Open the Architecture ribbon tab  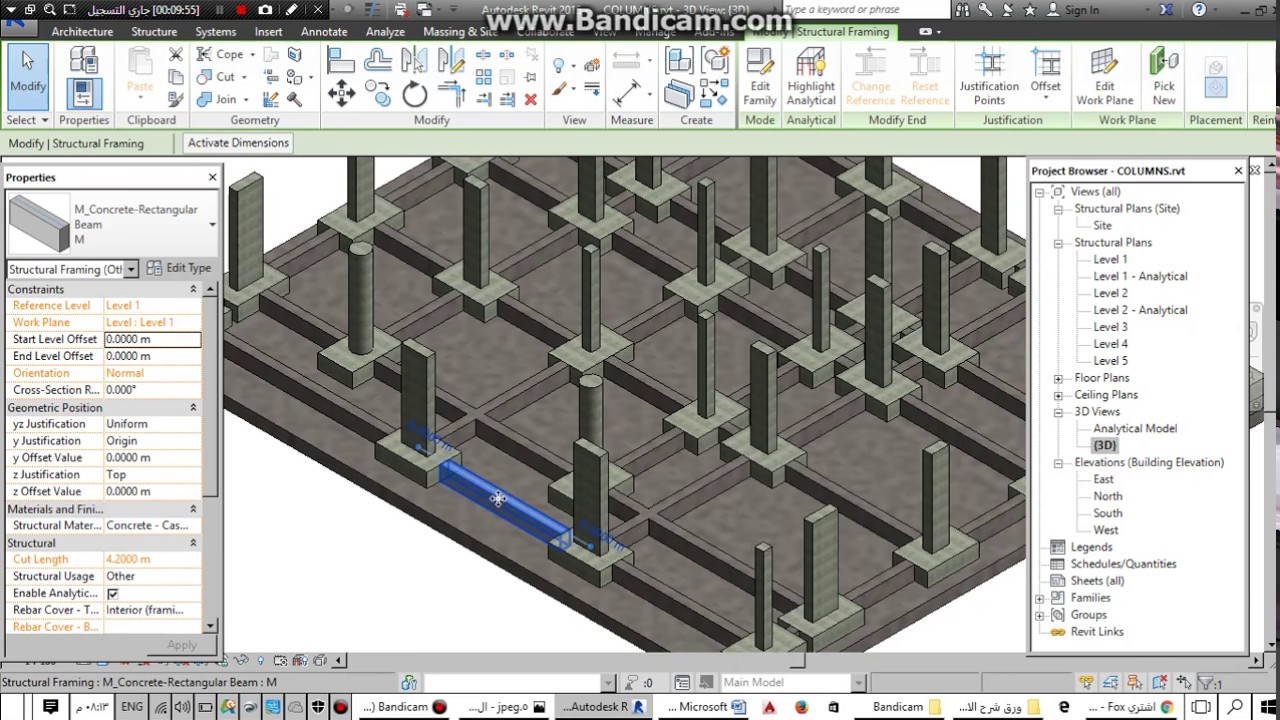pyautogui.click(x=82, y=32)
